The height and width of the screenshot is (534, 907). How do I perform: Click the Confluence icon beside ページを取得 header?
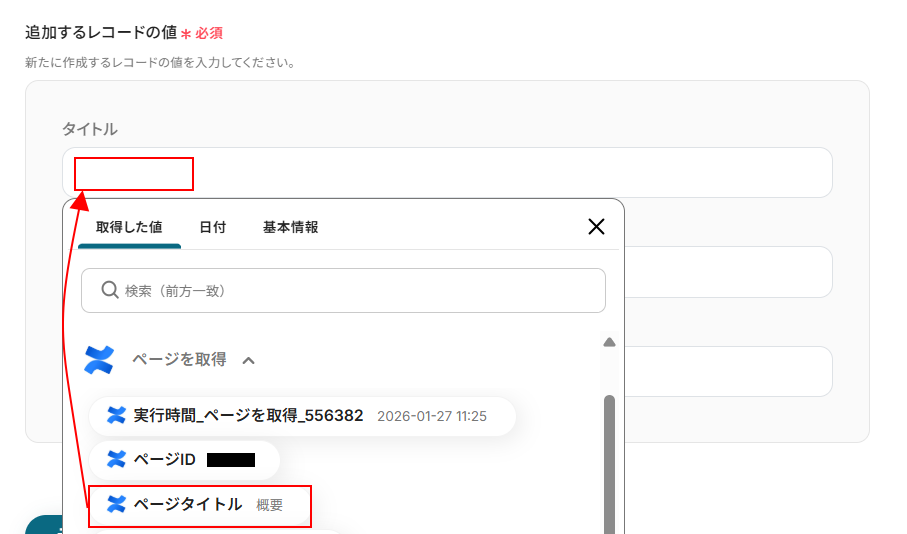coord(99,360)
